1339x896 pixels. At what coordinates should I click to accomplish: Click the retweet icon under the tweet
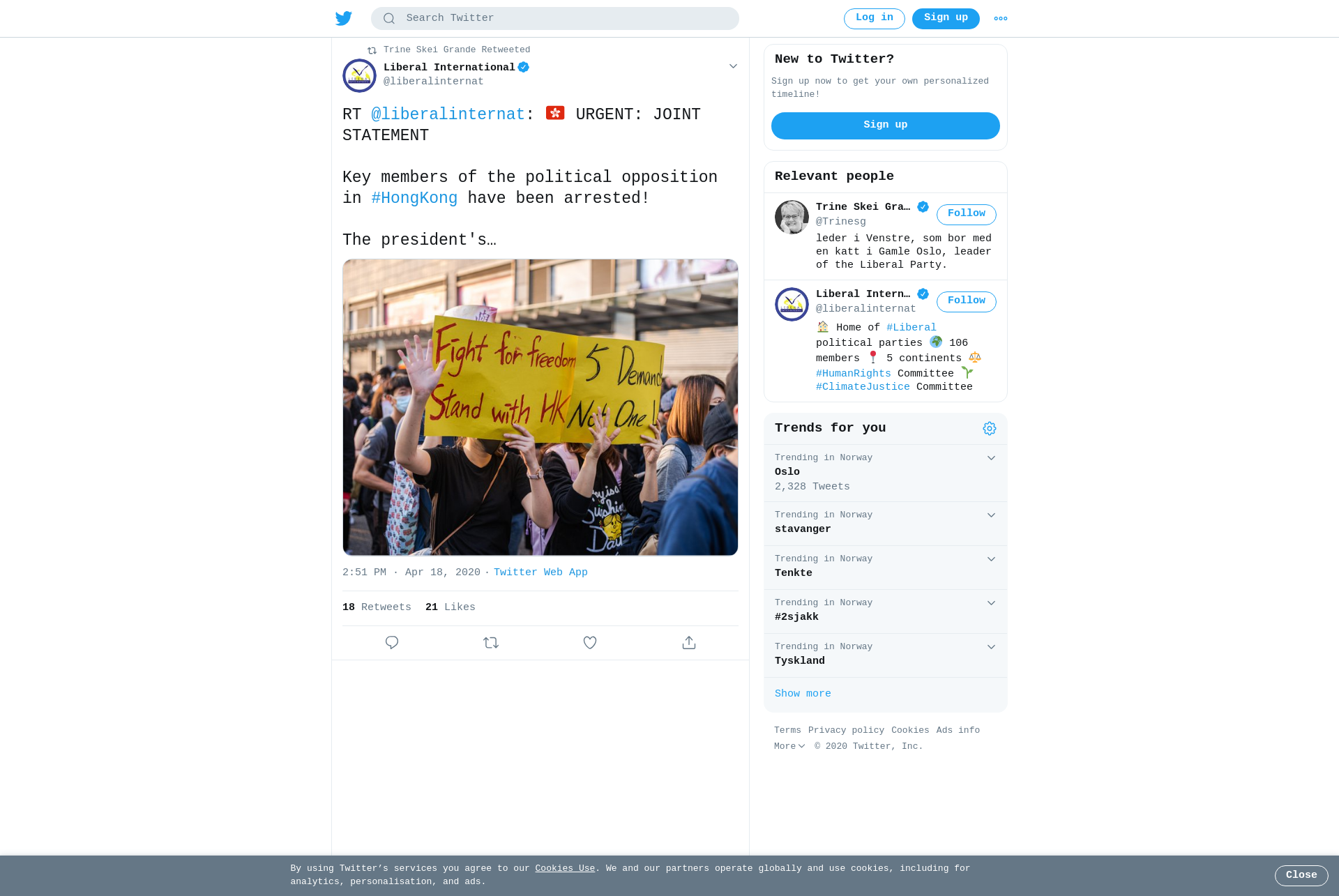[491, 643]
